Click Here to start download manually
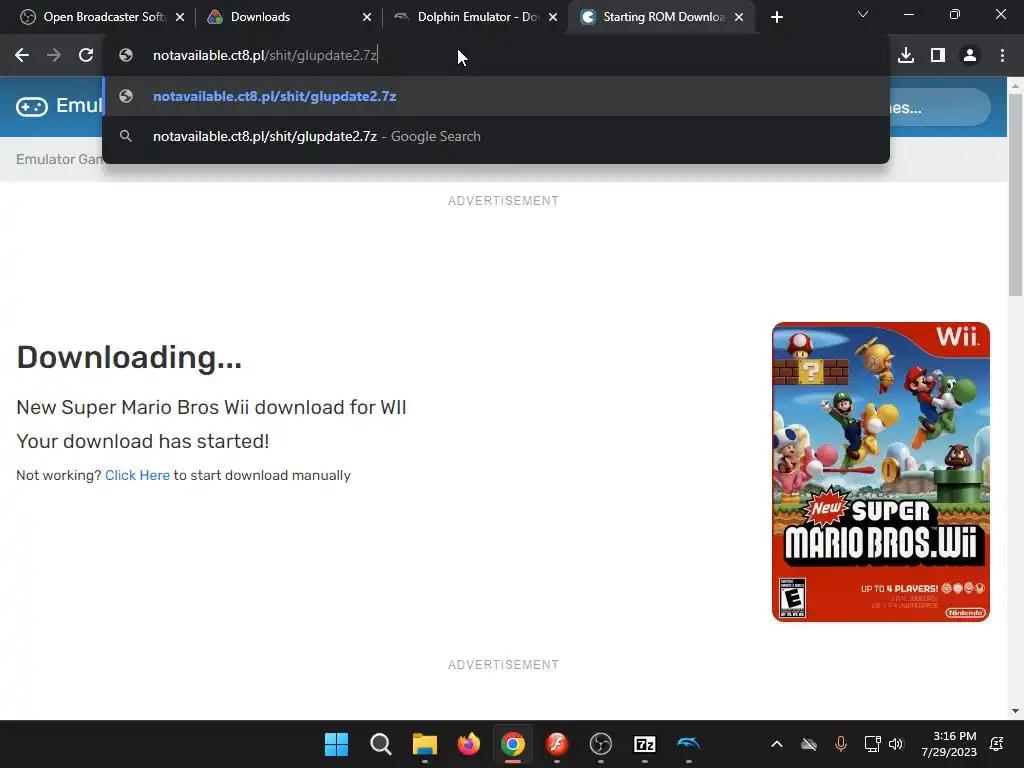Viewport: 1024px width, 768px height. (x=137, y=475)
